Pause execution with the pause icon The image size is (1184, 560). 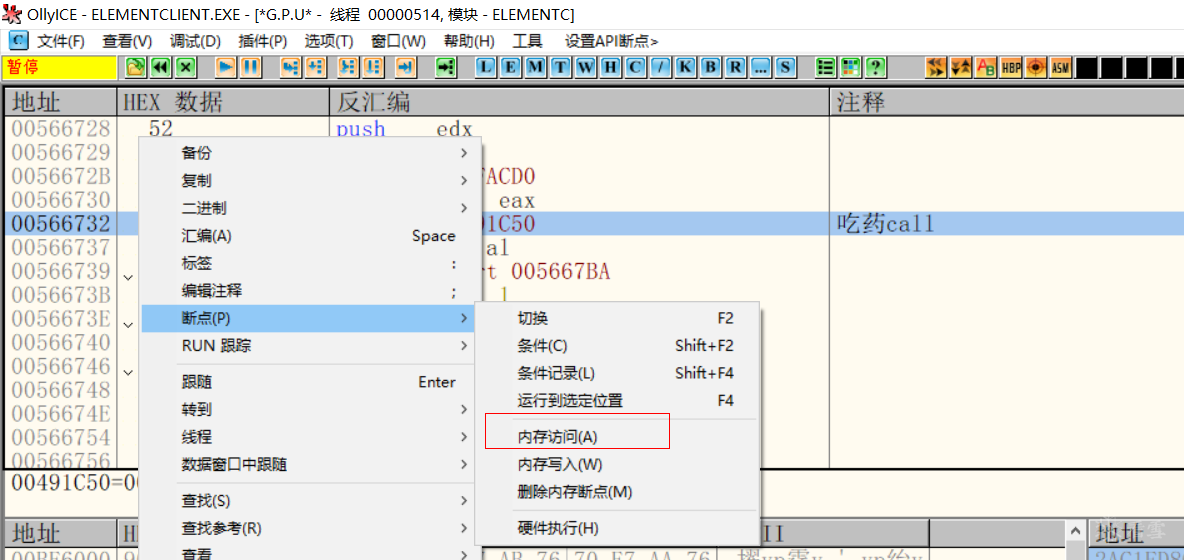coord(251,67)
